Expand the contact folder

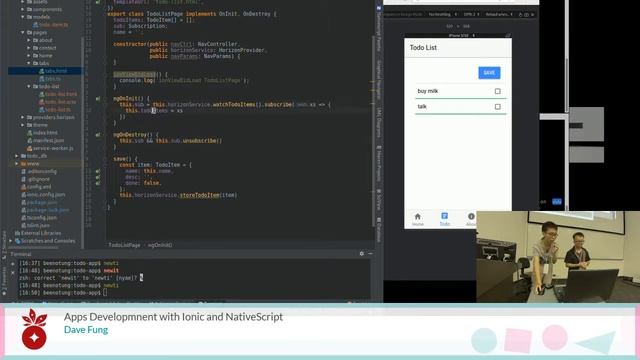point(29,48)
